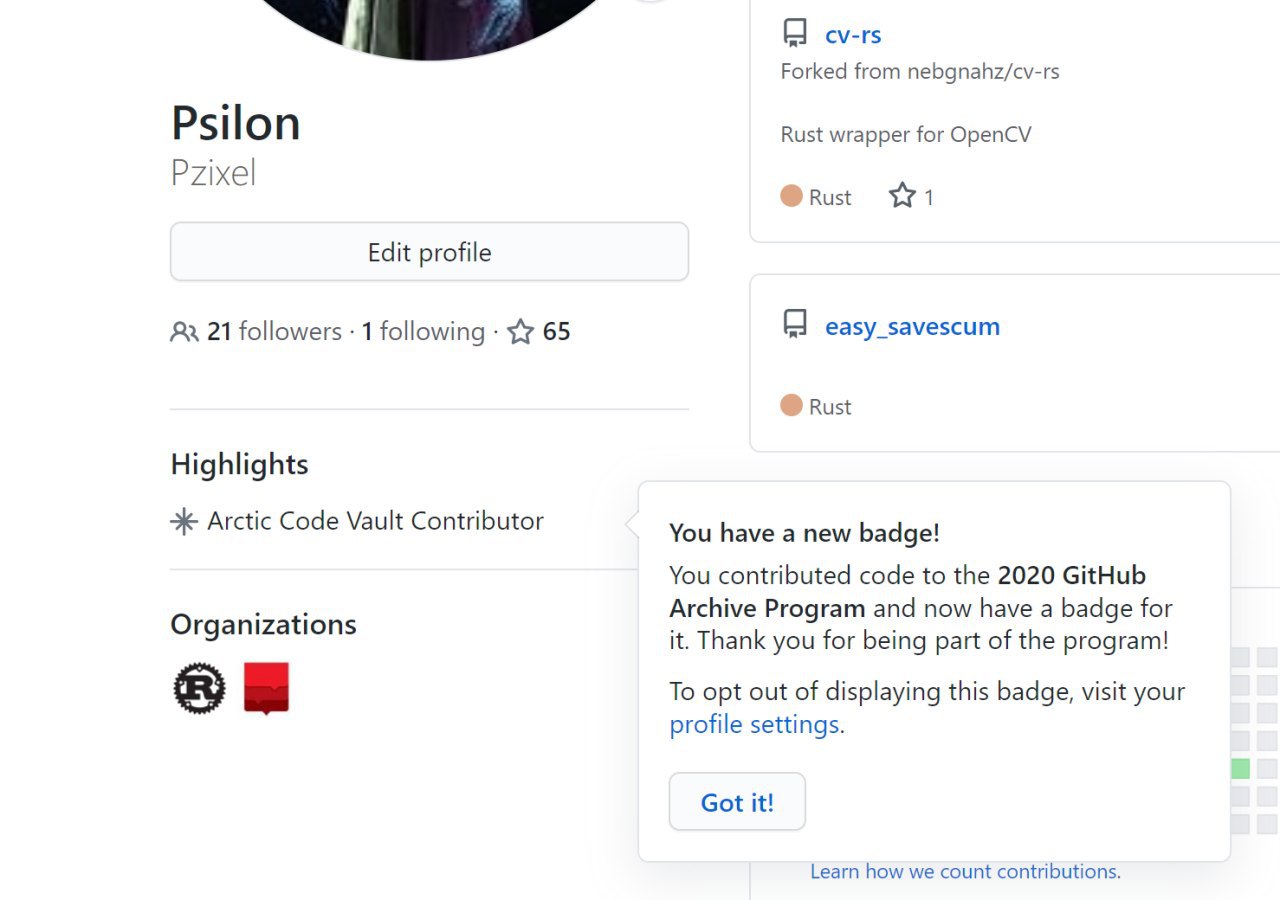Screen dimensions: 1280x900
Task: Click the Rust organization avatar
Action: pyautogui.click(x=200, y=688)
